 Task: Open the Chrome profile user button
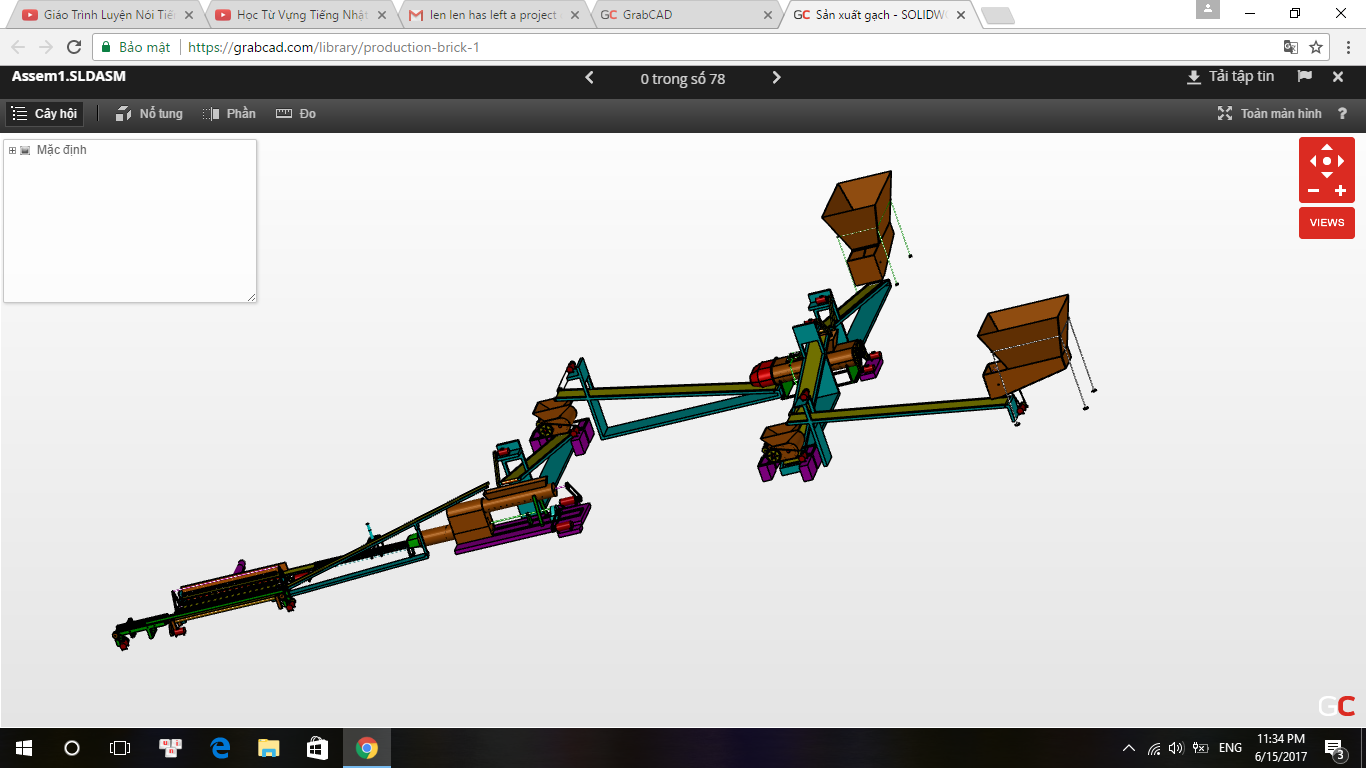1208,10
